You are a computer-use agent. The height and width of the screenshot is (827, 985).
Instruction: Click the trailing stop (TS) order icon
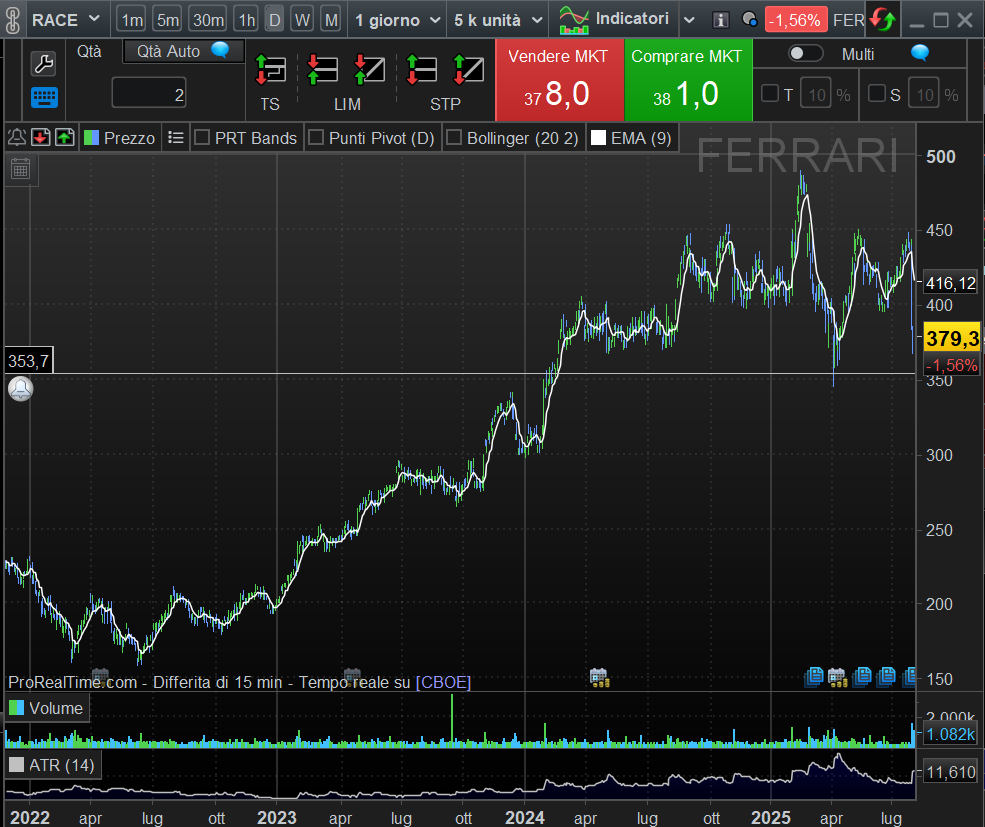(x=270, y=70)
